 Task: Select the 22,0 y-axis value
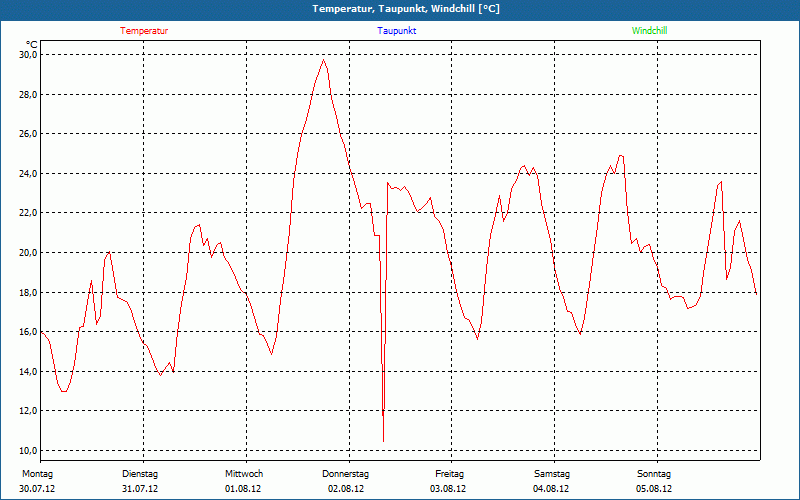(x=28, y=213)
